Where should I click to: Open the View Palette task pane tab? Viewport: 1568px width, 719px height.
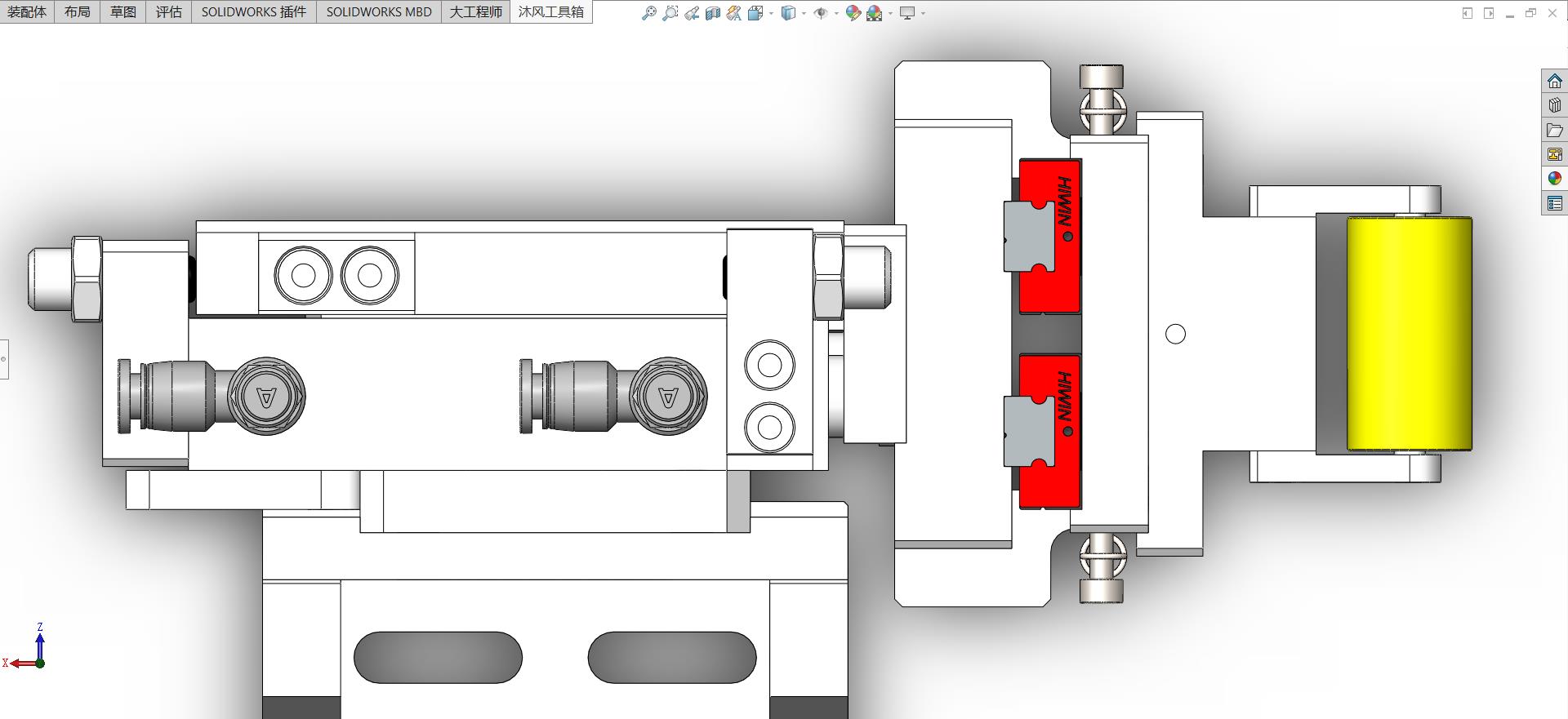[x=1554, y=154]
